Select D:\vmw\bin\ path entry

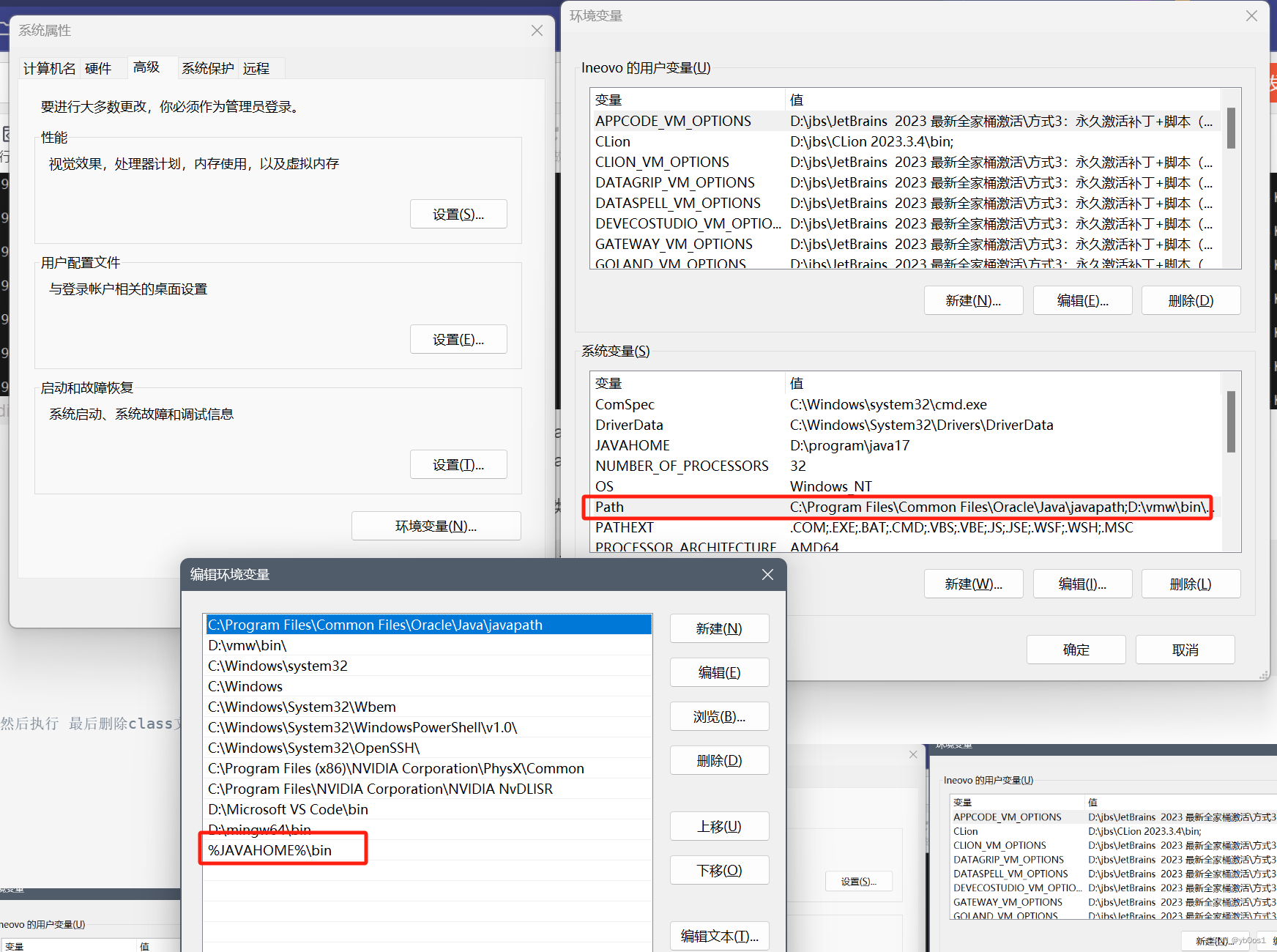pyautogui.click(x=428, y=645)
